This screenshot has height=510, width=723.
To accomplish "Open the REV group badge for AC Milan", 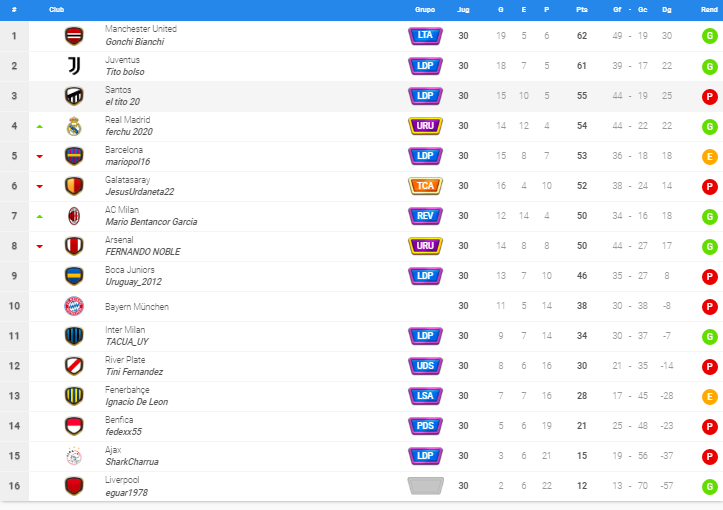I will tap(425, 216).
